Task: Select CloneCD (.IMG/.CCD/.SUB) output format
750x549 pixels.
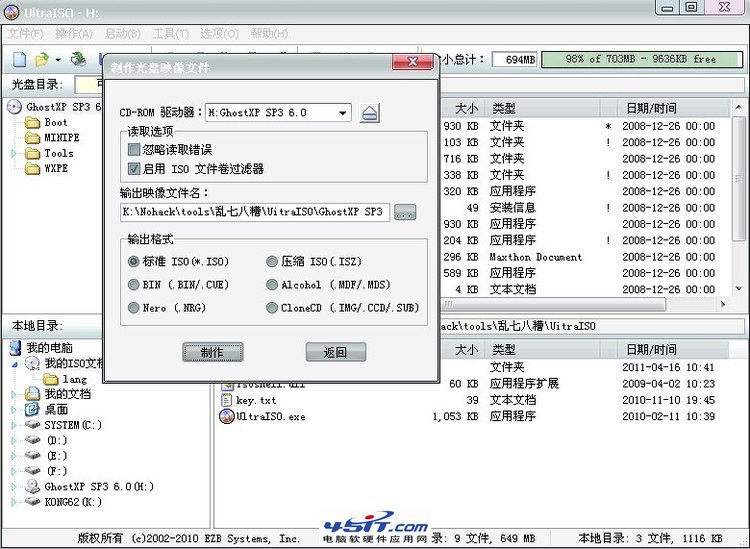Action: (272, 307)
